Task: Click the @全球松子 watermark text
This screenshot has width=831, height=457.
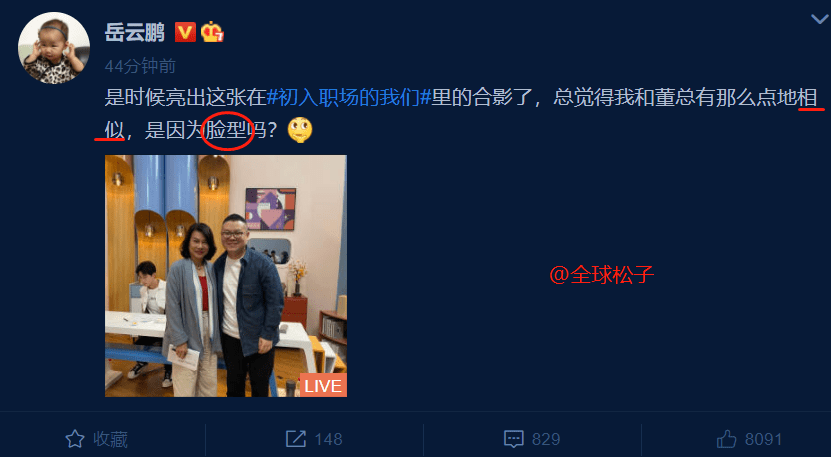Action: click(x=602, y=275)
